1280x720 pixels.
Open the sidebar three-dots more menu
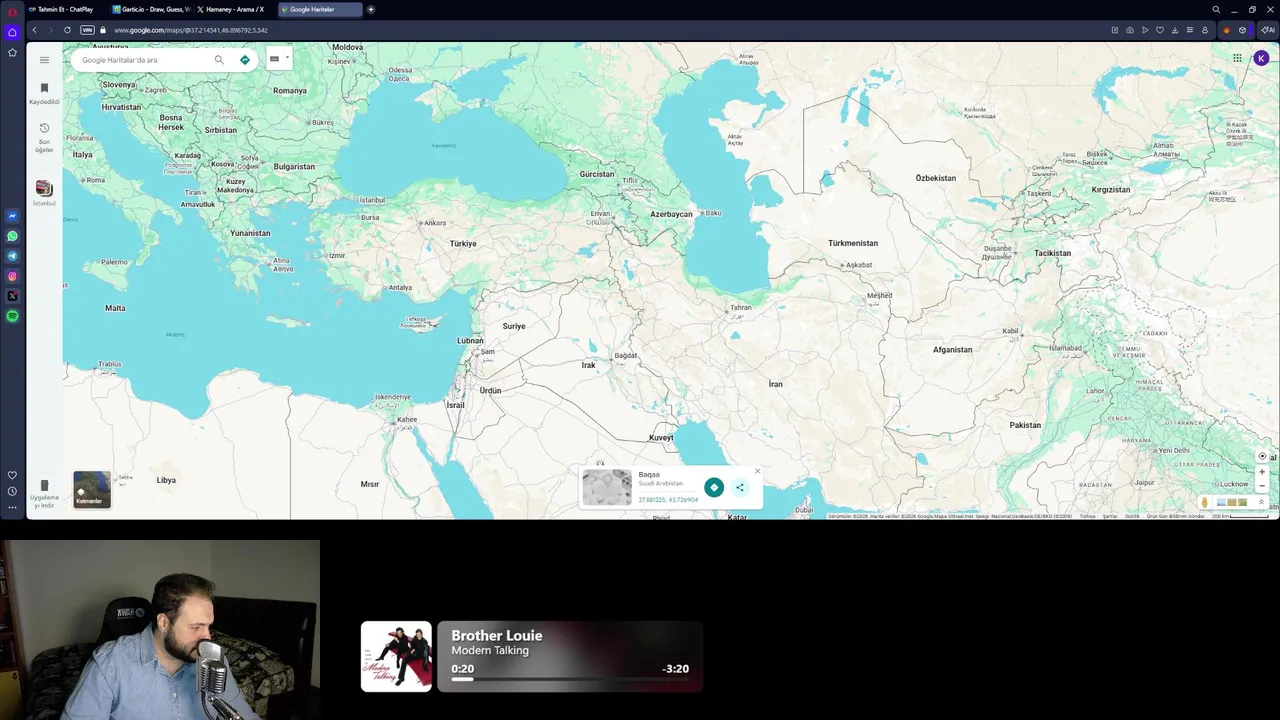point(12,507)
